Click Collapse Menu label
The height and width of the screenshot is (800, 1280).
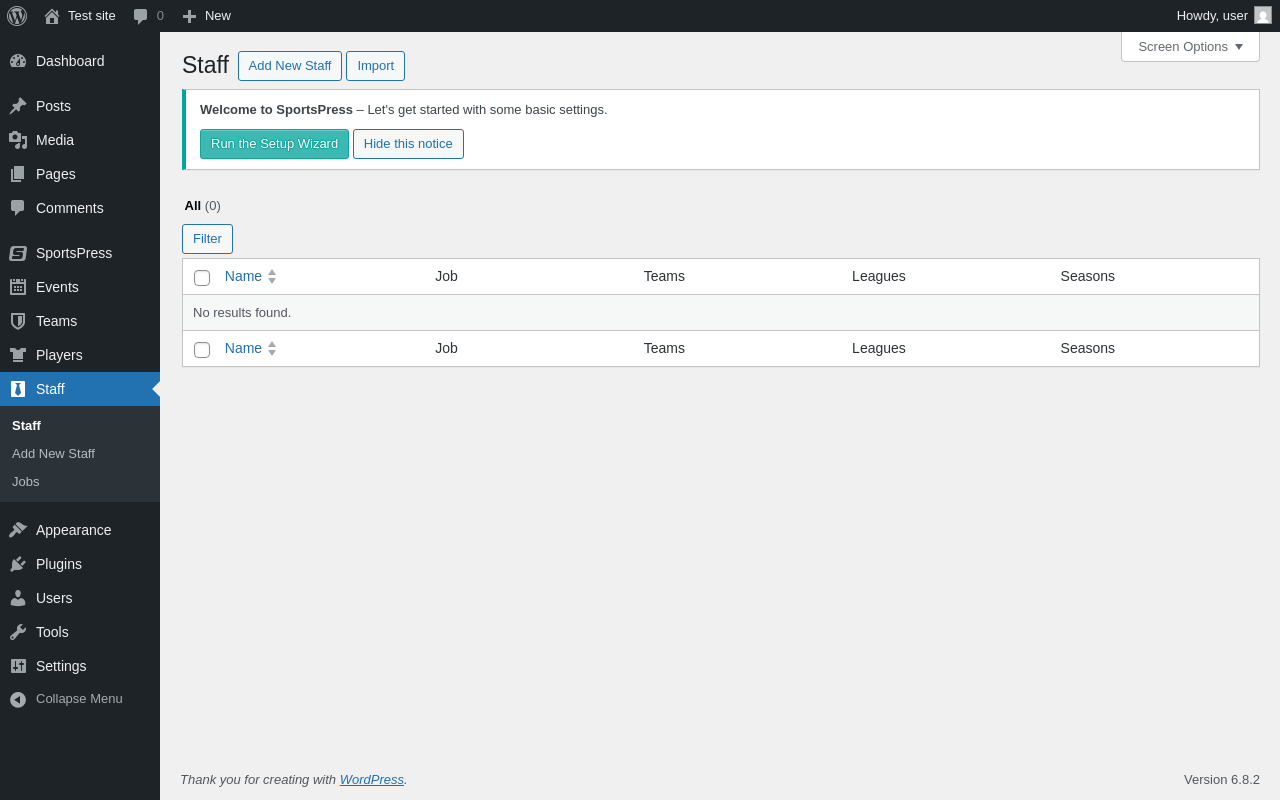(79, 699)
